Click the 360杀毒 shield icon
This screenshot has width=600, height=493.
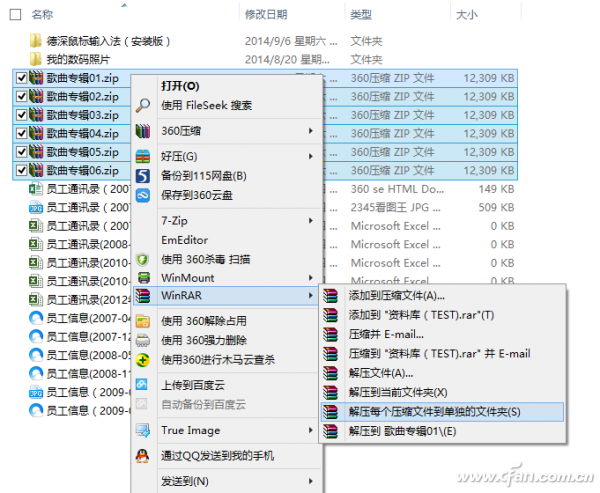143,260
